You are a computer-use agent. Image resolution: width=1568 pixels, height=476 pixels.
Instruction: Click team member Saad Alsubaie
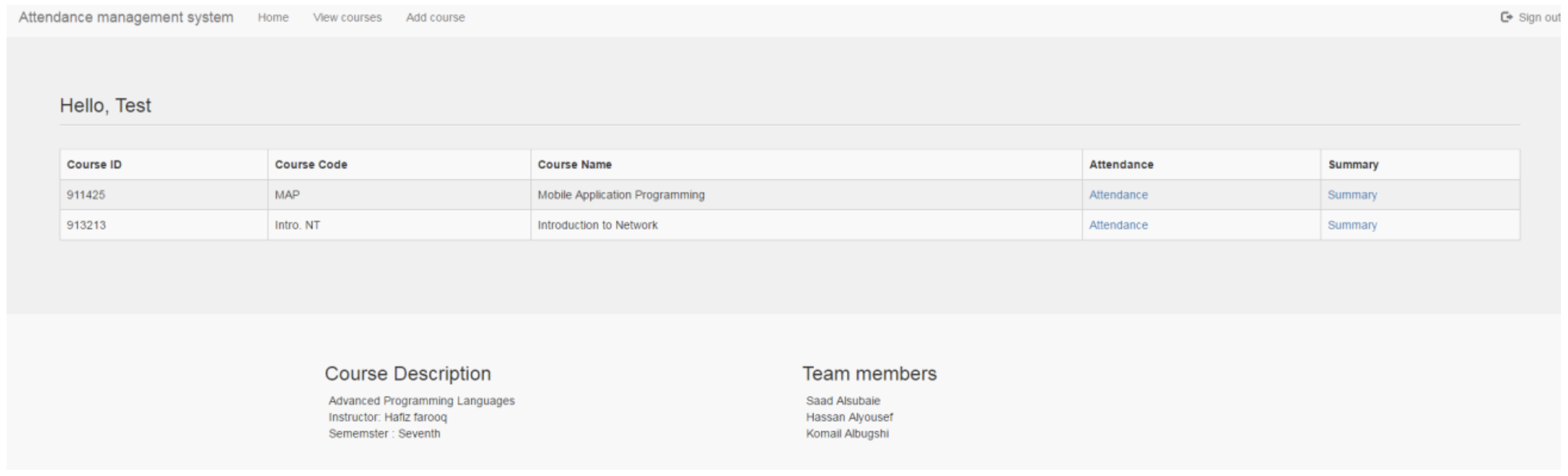click(843, 401)
